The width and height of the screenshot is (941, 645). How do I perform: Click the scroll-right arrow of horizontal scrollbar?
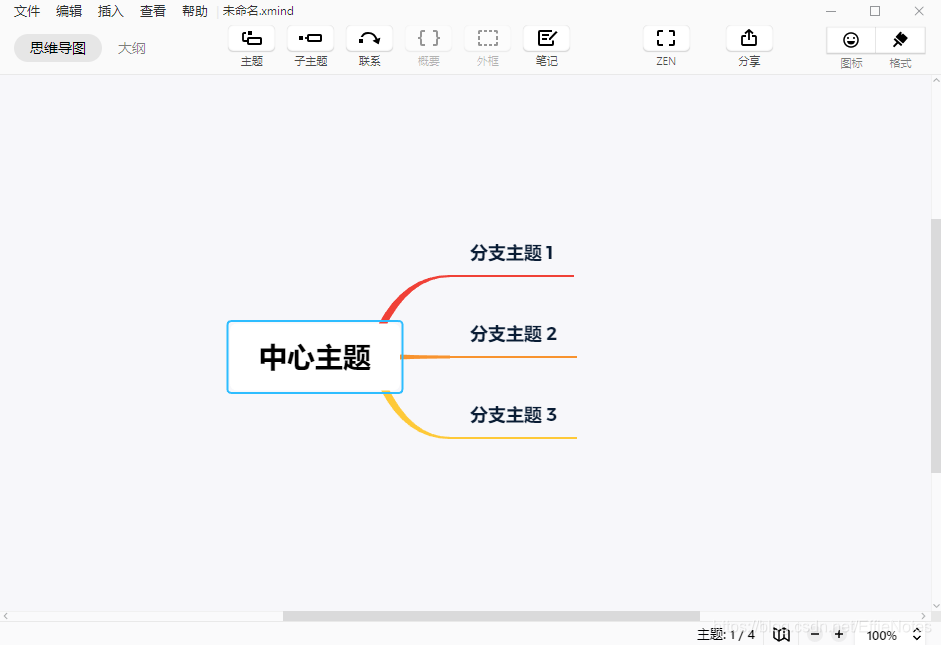tap(924, 616)
